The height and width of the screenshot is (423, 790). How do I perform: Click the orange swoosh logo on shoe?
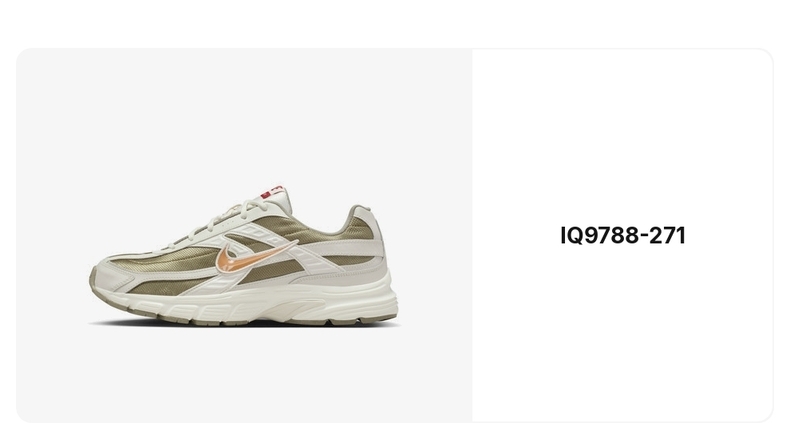(x=252, y=257)
